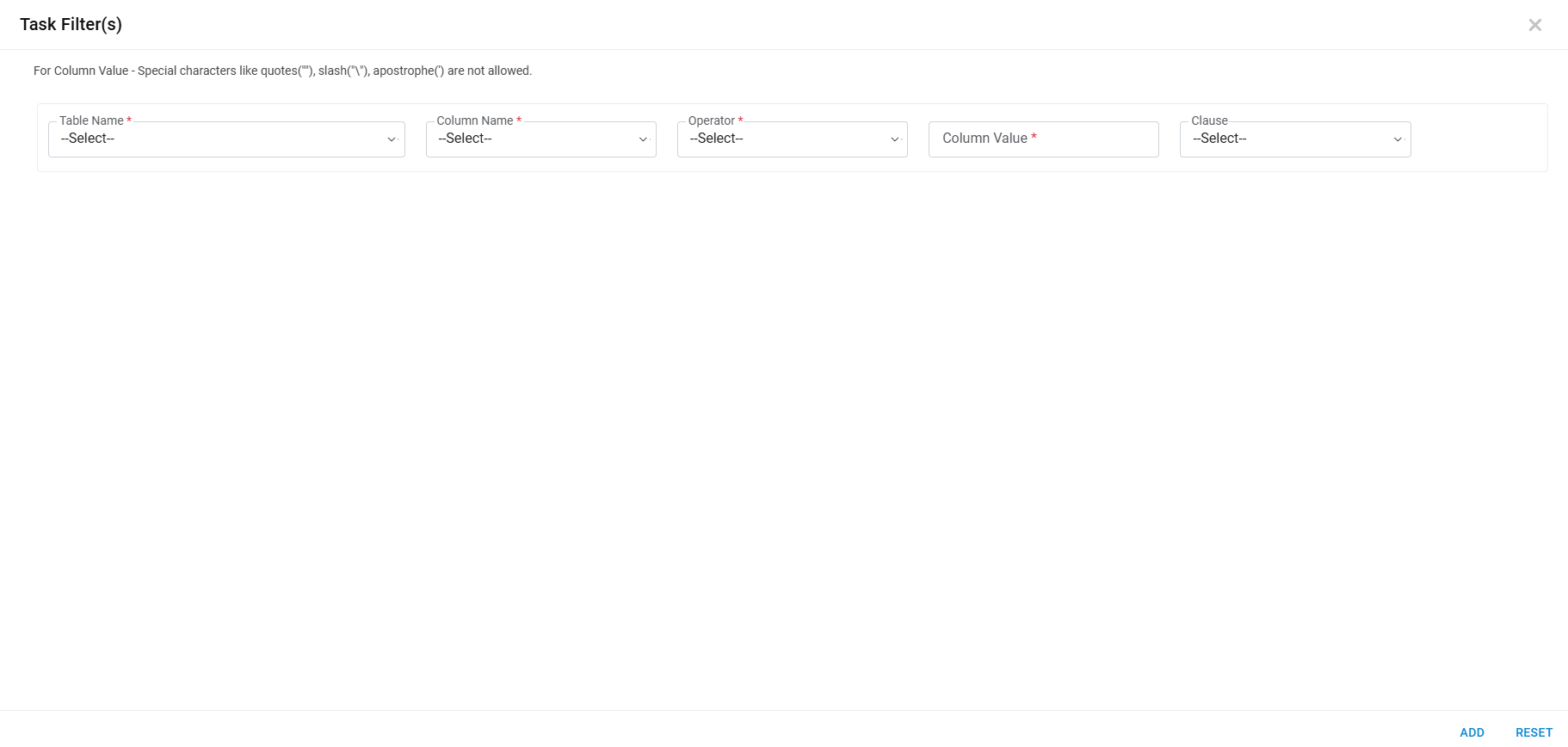
Task: Click the Column Value required asterisk
Action: click(x=1034, y=137)
